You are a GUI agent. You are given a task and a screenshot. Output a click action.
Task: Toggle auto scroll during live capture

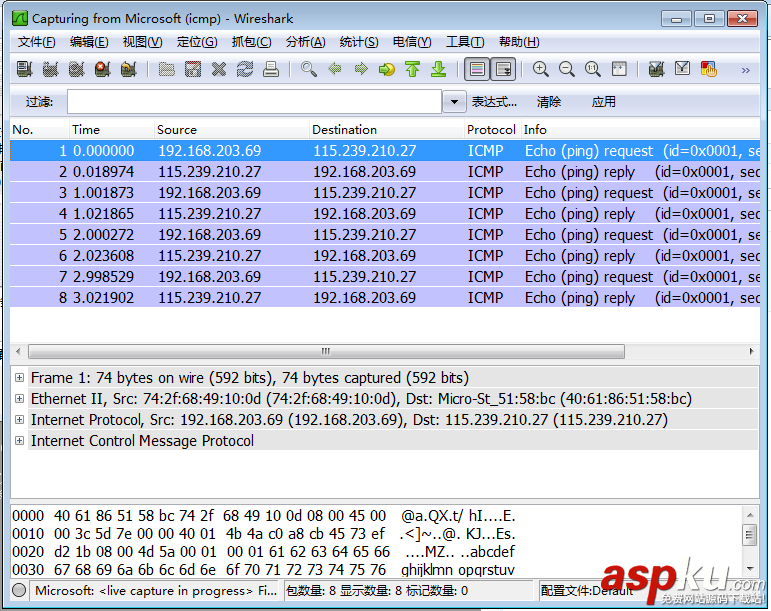click(504, 69)
